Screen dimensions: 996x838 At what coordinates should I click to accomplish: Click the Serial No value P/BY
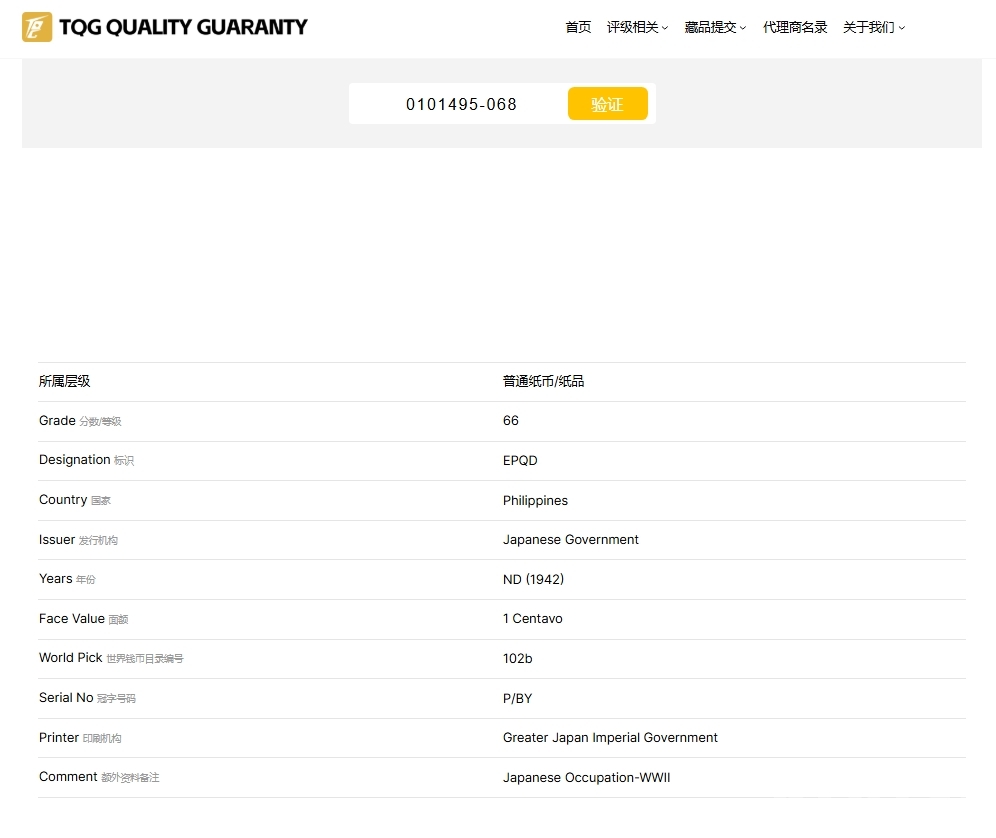[518, 699]
